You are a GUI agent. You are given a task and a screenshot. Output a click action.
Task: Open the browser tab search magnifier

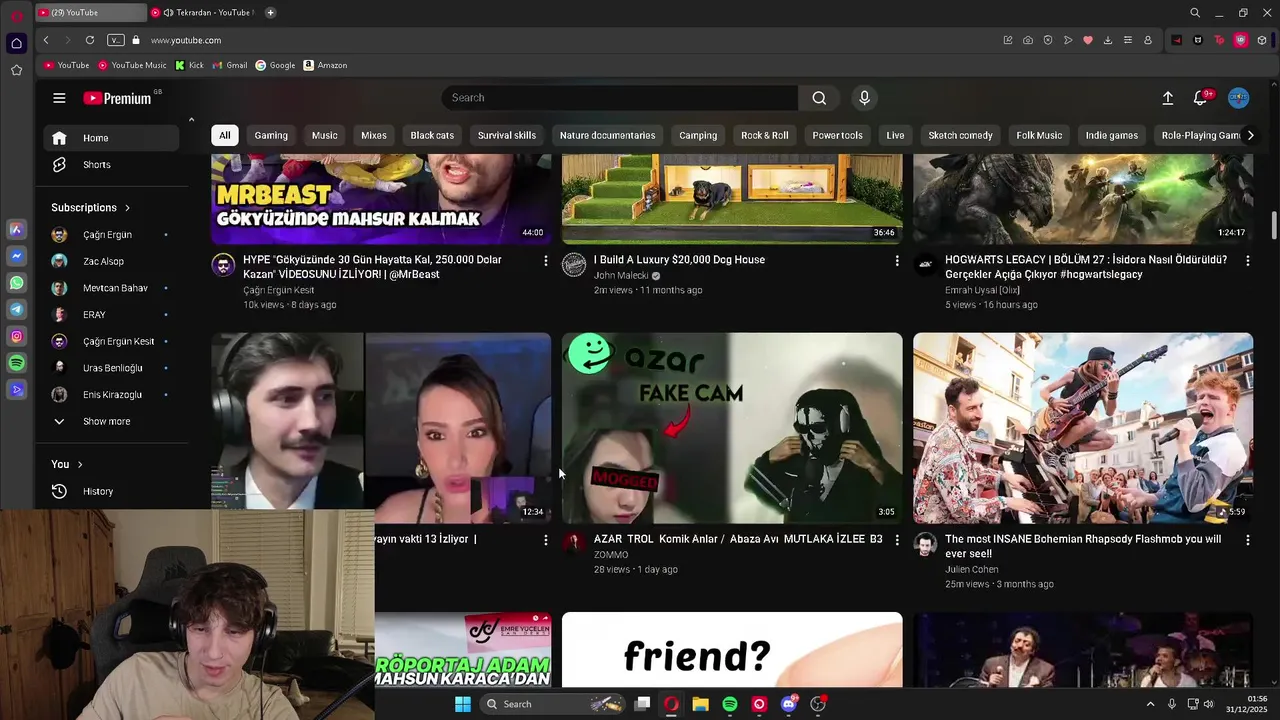point(1195,13)
